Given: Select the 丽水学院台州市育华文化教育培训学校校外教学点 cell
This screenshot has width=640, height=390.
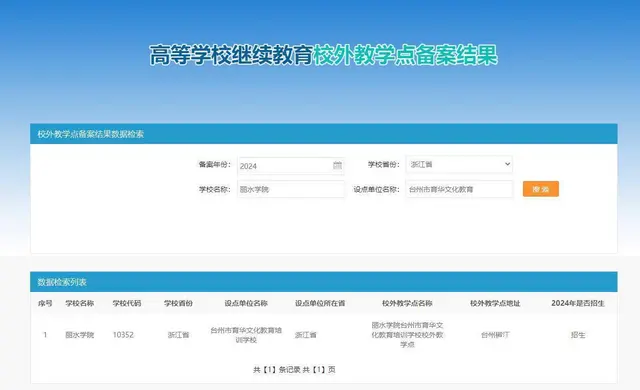Looking at the screenshot, I should coord(407,335).
